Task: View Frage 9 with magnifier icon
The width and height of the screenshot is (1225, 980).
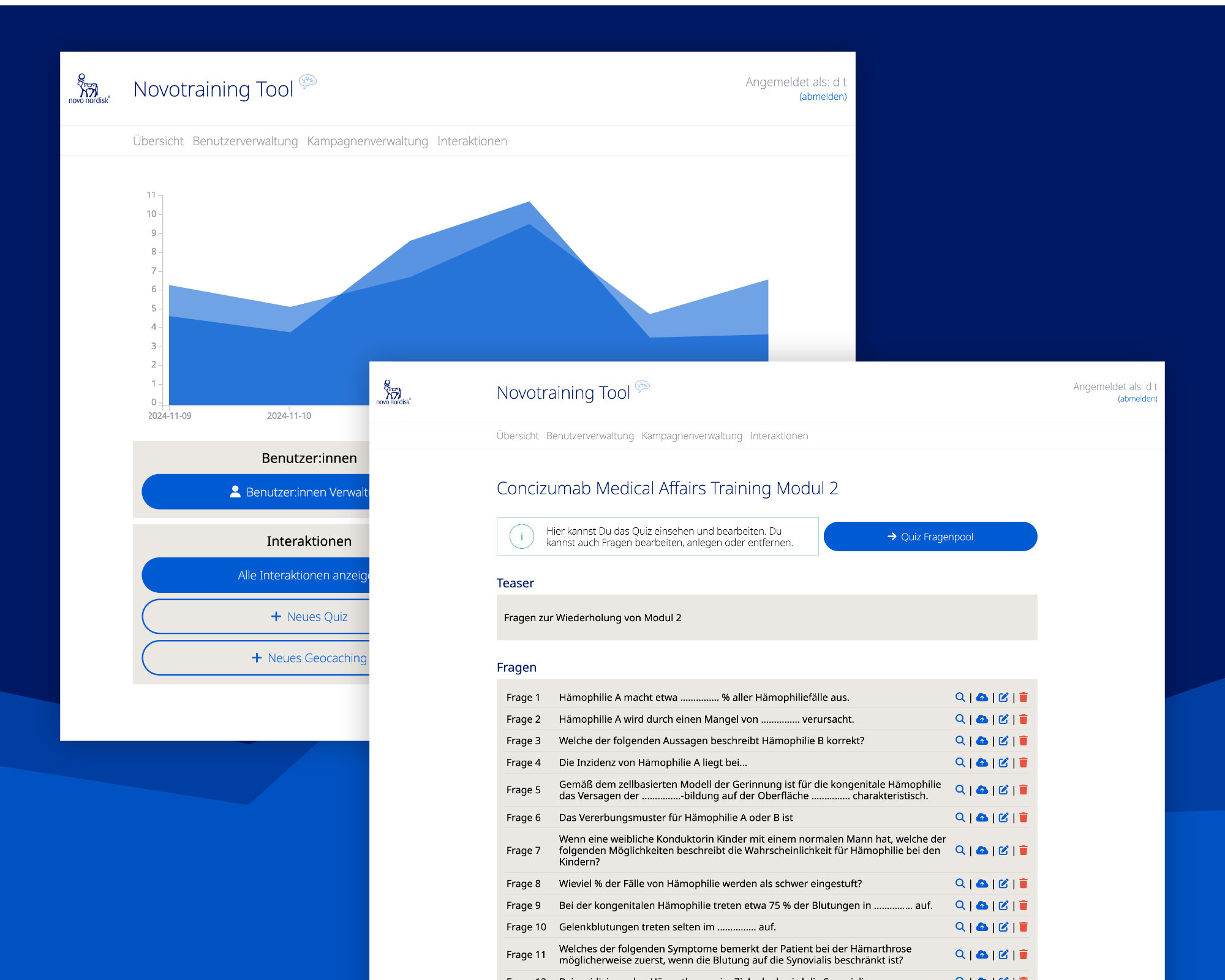Action: (x=960, y=905)
